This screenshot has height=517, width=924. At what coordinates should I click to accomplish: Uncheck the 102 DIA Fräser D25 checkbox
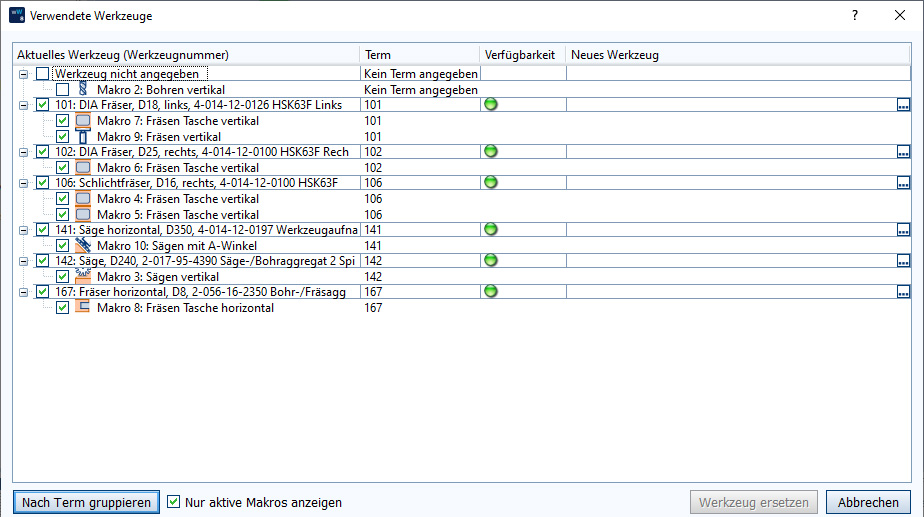[x=42, y=152]
